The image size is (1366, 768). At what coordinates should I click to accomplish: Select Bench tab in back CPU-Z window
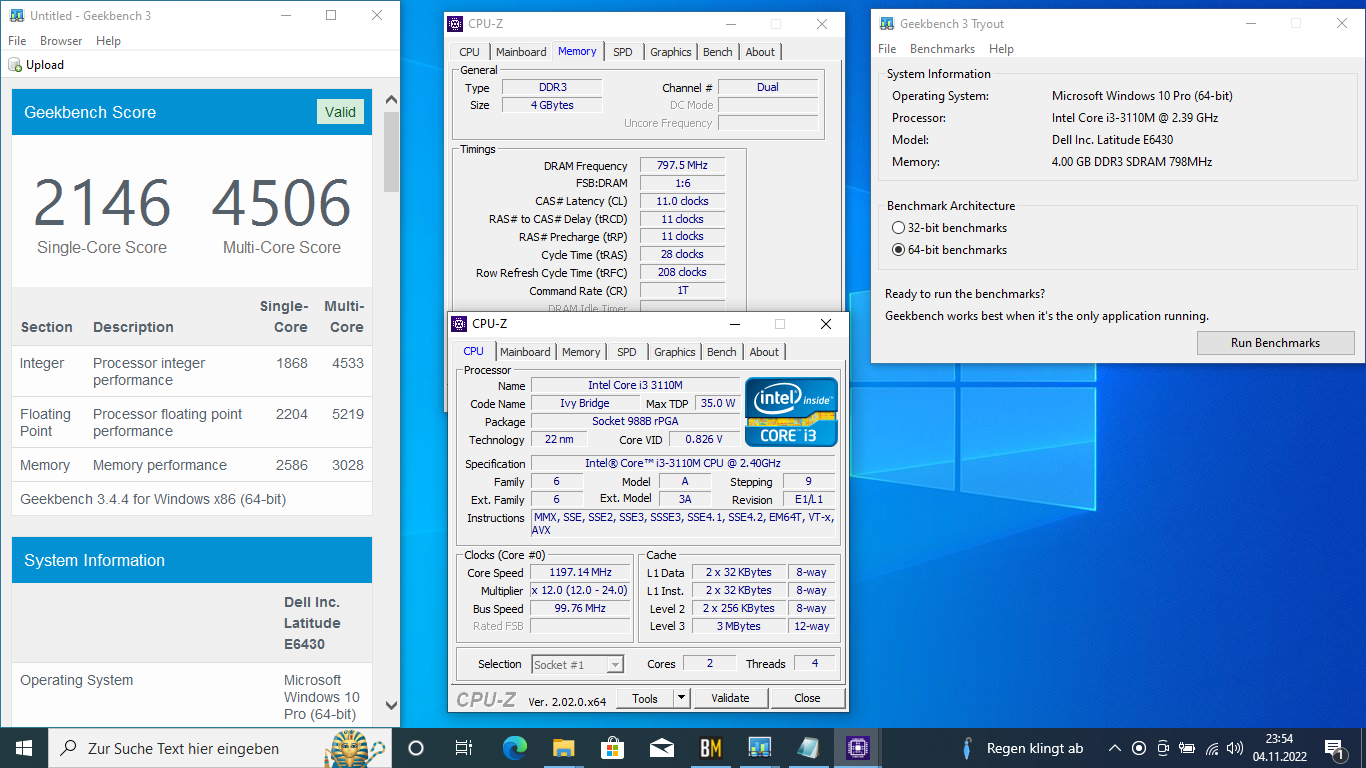[718, 52]
